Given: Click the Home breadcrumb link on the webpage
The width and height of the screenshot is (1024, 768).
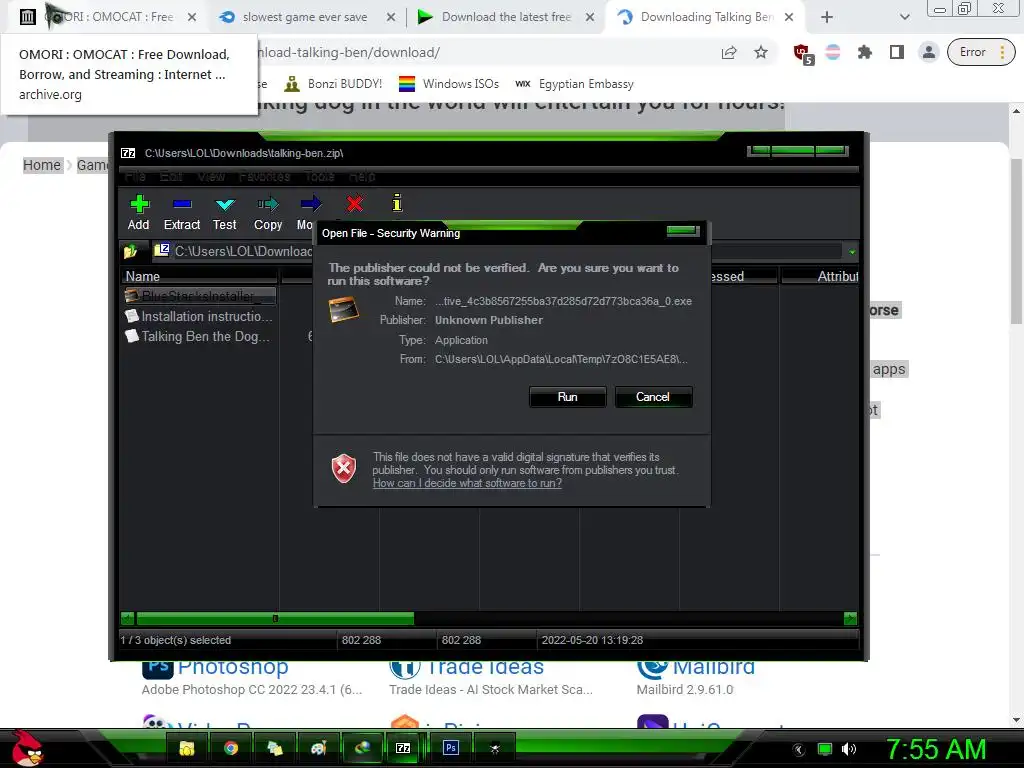Looking at the screenshot, I should tap(42, 165).
